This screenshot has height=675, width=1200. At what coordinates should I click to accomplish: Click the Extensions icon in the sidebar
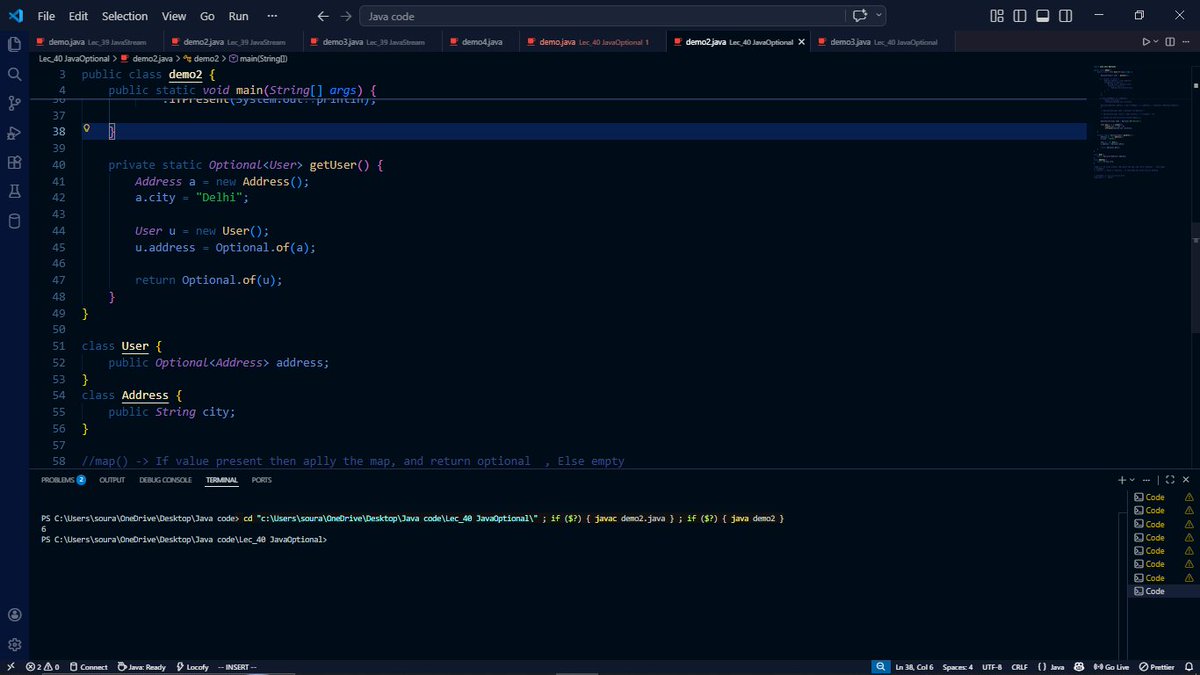[x=14, y=162]
